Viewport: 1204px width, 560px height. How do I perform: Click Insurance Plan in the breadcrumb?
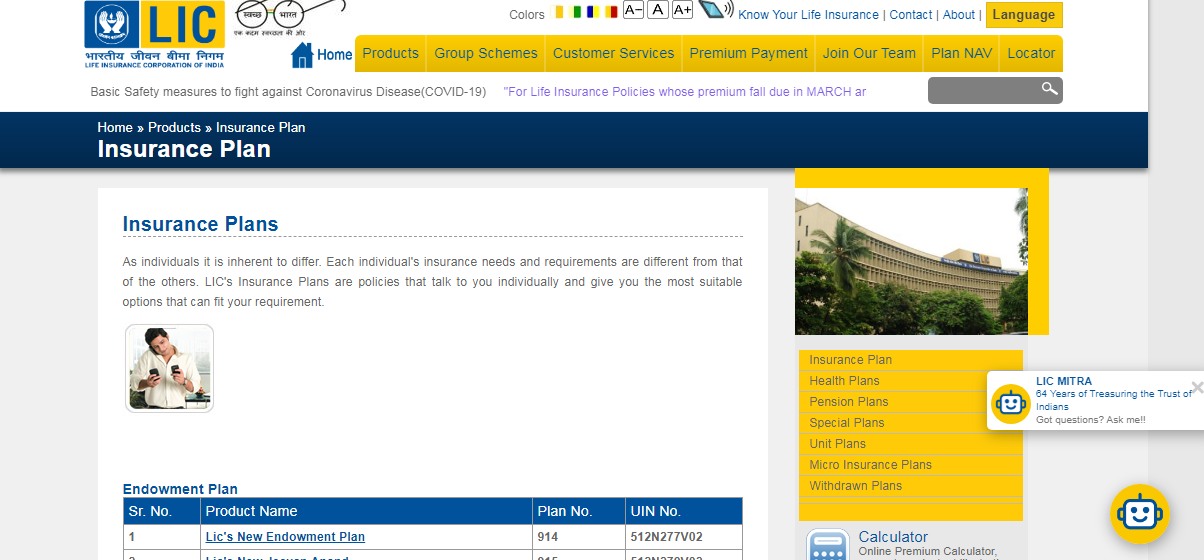click(260, 127)
